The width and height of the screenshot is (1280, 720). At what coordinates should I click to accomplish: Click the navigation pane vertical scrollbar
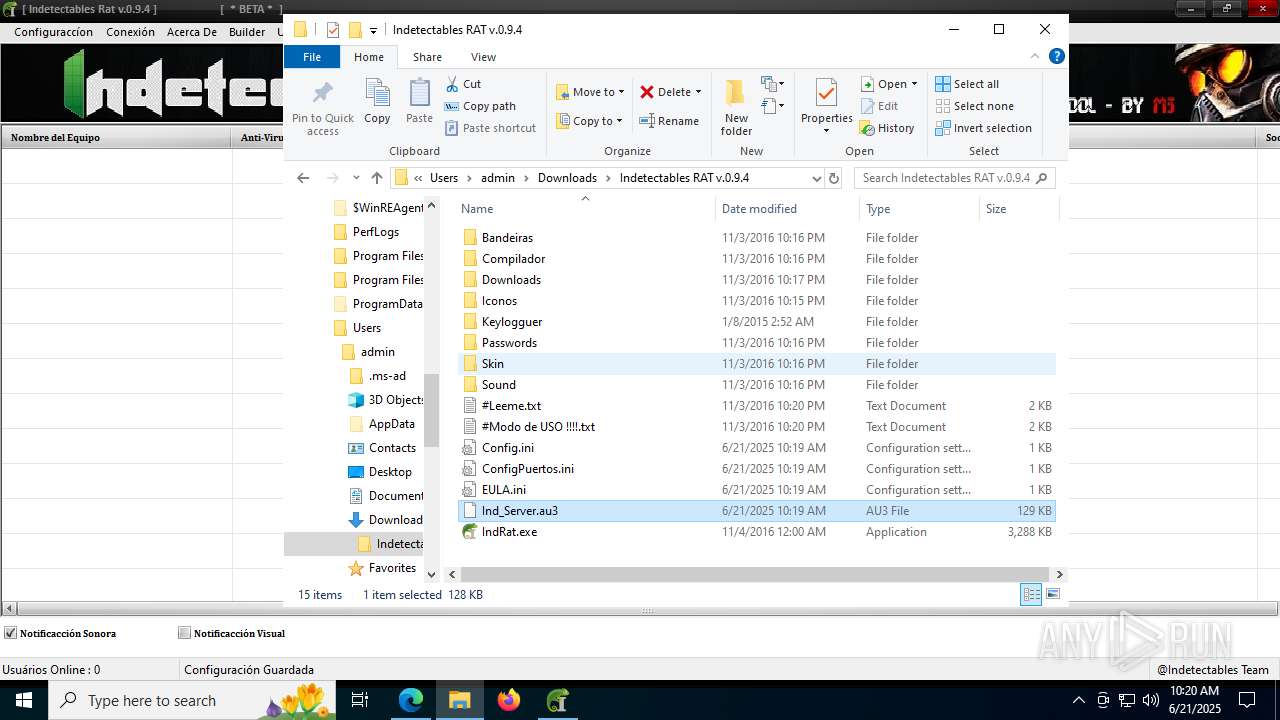click(x=432, y=410)
